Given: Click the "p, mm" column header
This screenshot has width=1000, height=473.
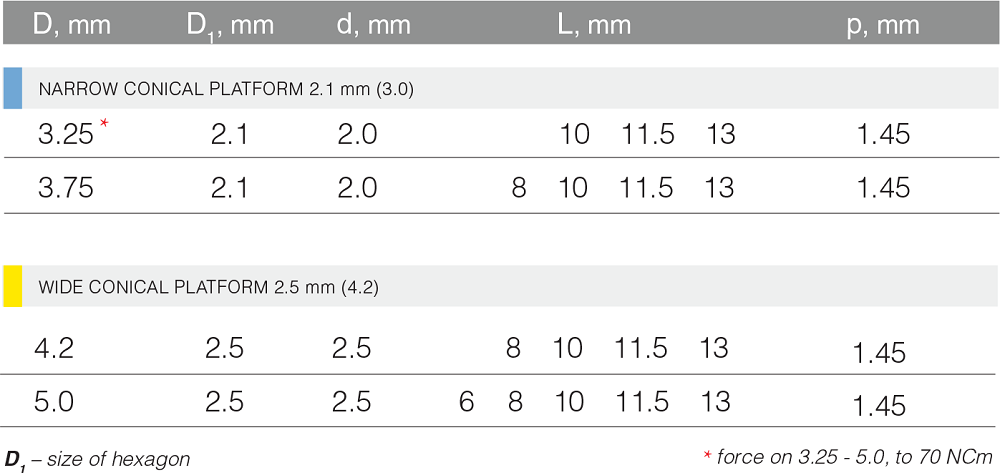Looking at the screenshot, I should pyautogui.click(x=883, y=26).
